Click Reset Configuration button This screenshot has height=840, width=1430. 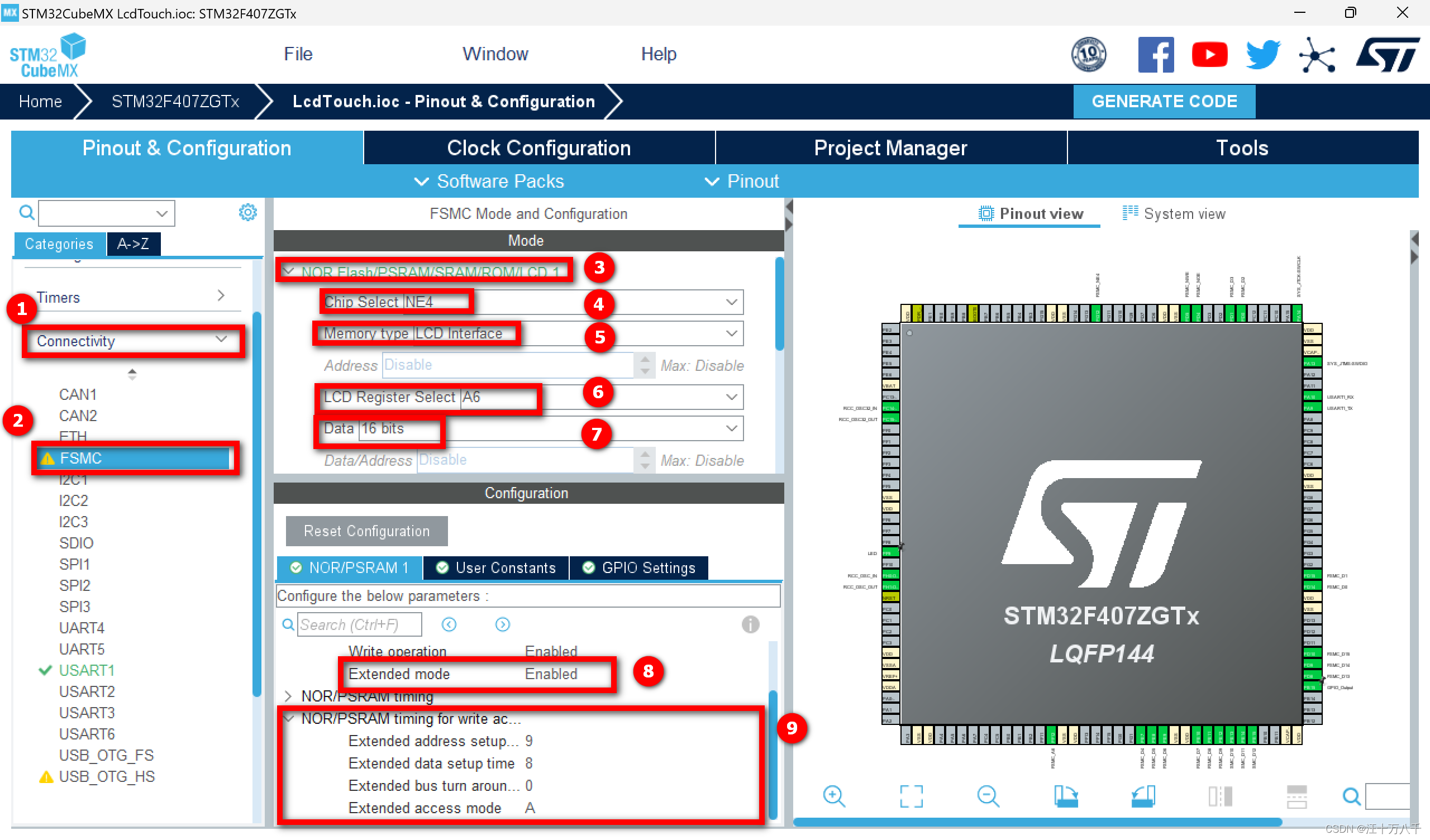click(366, 531)
